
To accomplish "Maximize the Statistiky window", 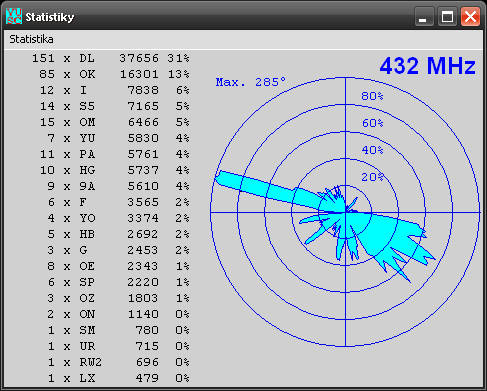I will click(x=447, y=16).
